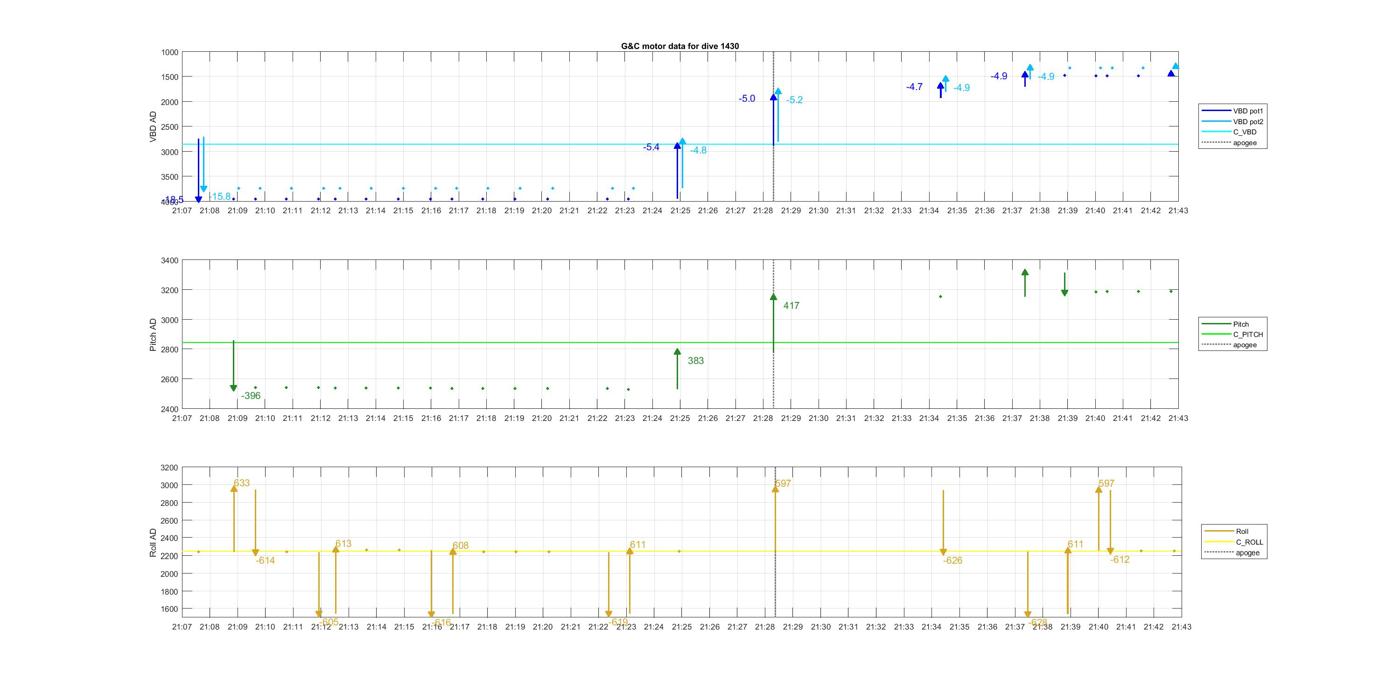Image resolution: width=1400 pixels, height=693 pixels.
Task: Click the '-396' pitch data label
Action: pos(250,396)
